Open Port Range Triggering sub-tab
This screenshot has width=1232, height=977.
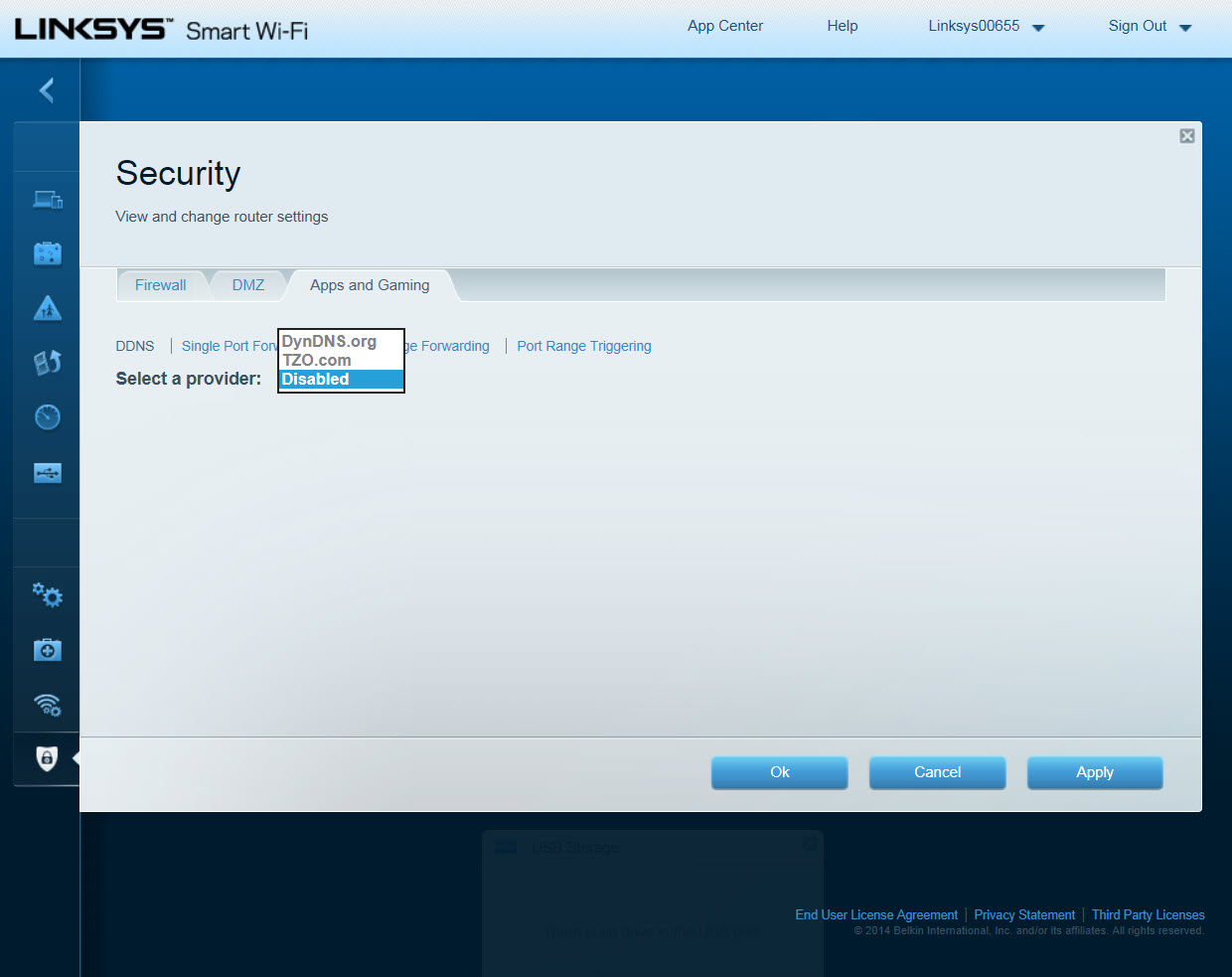click(x=584, y=346)
